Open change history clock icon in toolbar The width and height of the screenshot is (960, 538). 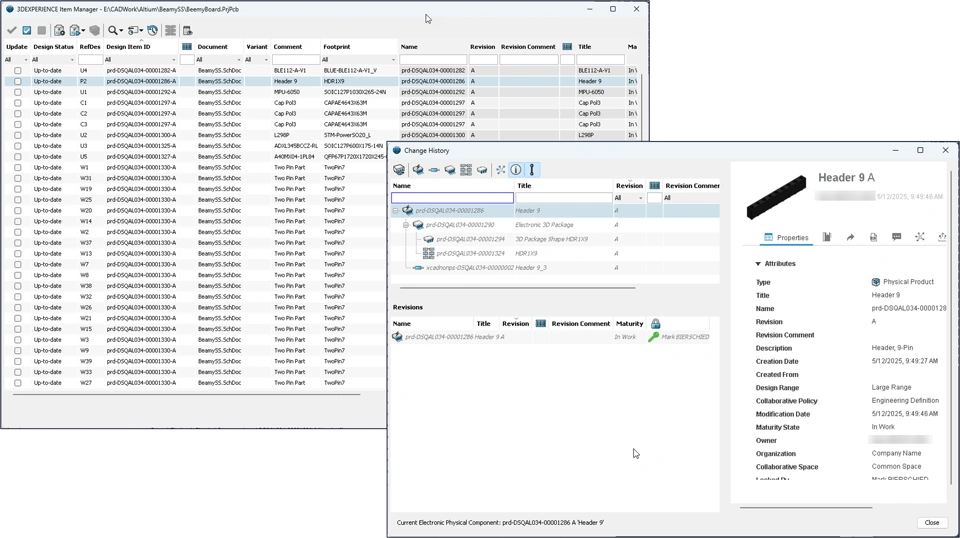click(152, 30)
